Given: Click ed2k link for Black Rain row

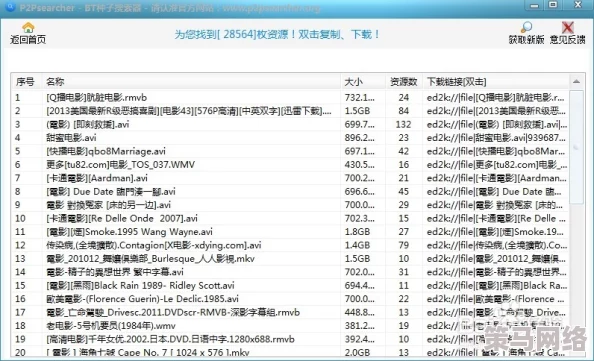Looking at the screenshot, I should [497, 286].
